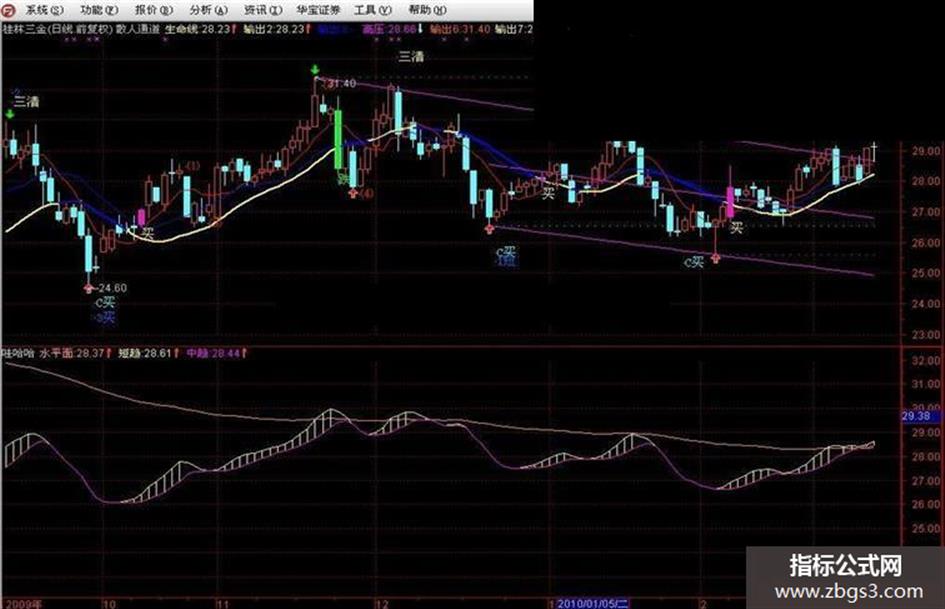
Task: Click the 31.40 high price label
Action: point(342,83)
